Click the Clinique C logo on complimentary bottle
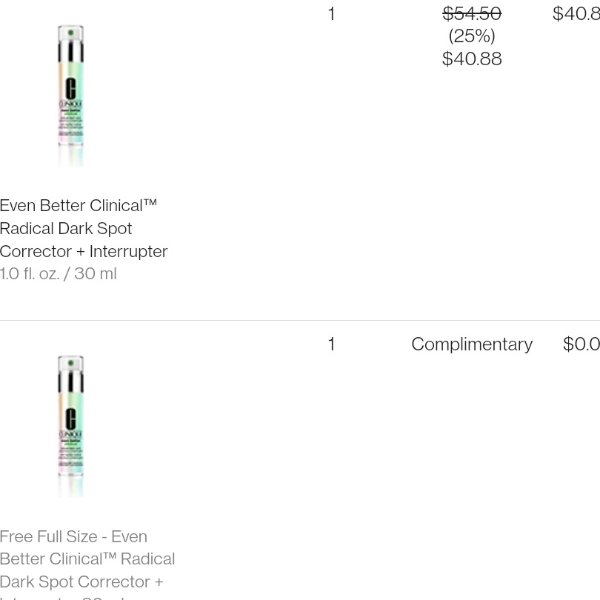 [70, 419]
